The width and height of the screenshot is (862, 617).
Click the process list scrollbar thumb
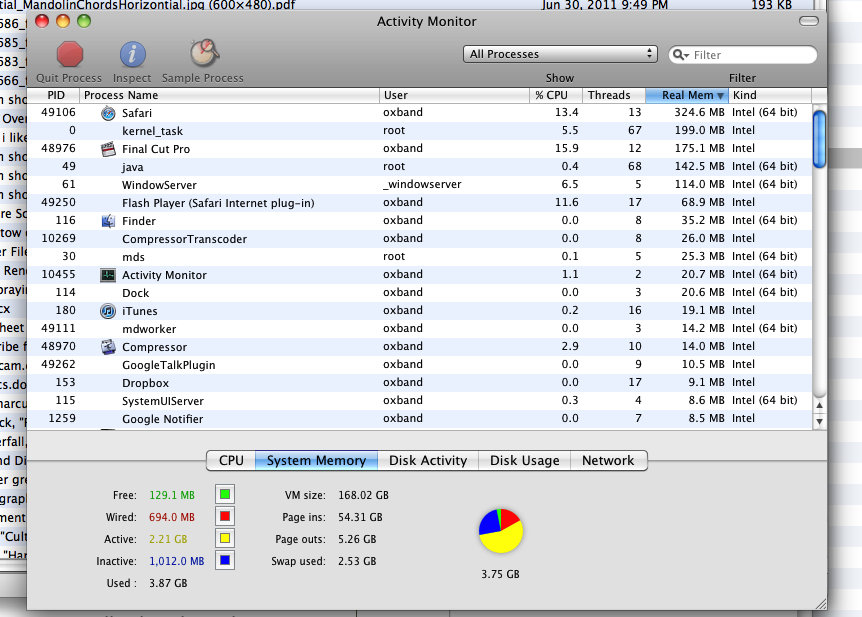tap(819, 139)
